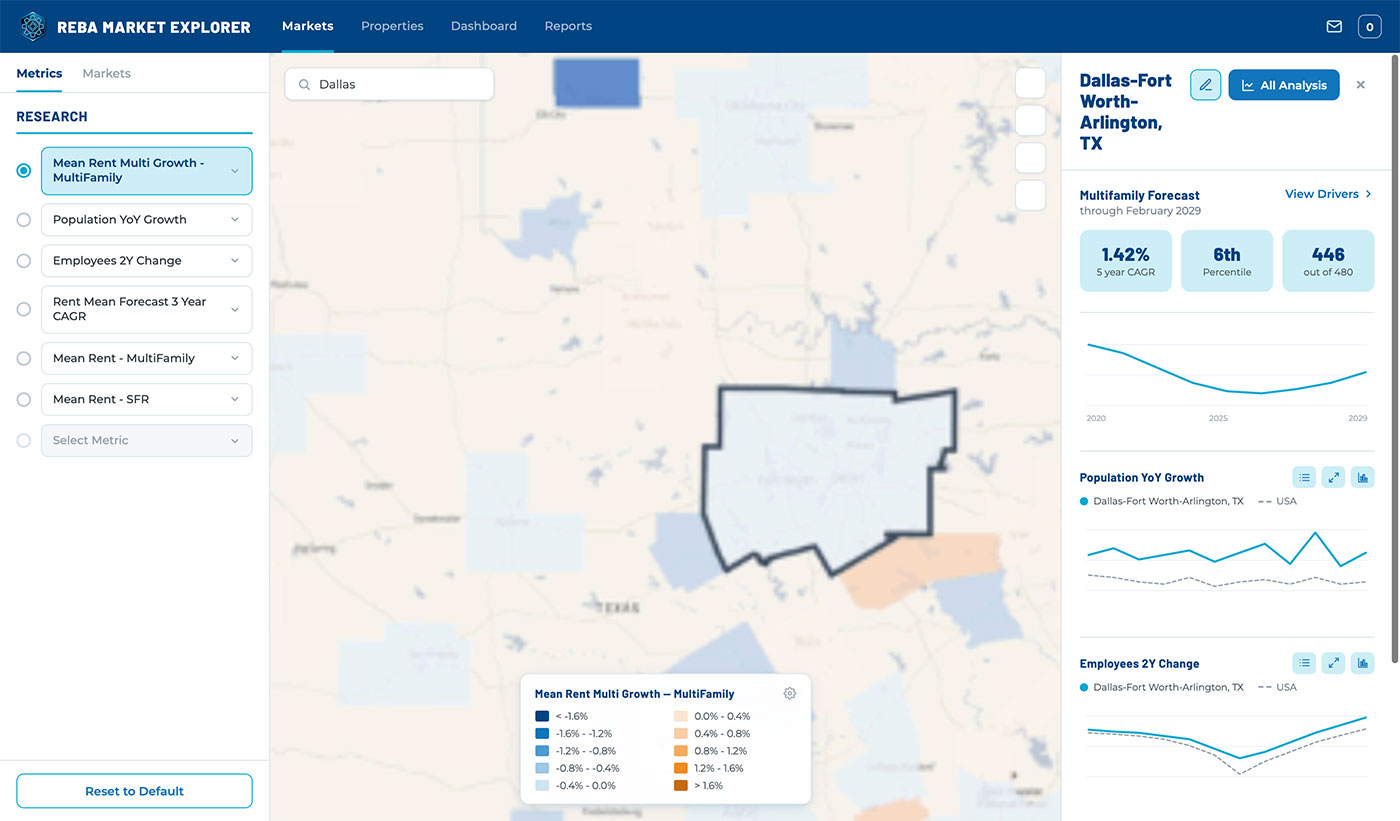Open bar chart view for Employees 2Y Change
Viewport: 1400px width, 821px height.
1362,663
